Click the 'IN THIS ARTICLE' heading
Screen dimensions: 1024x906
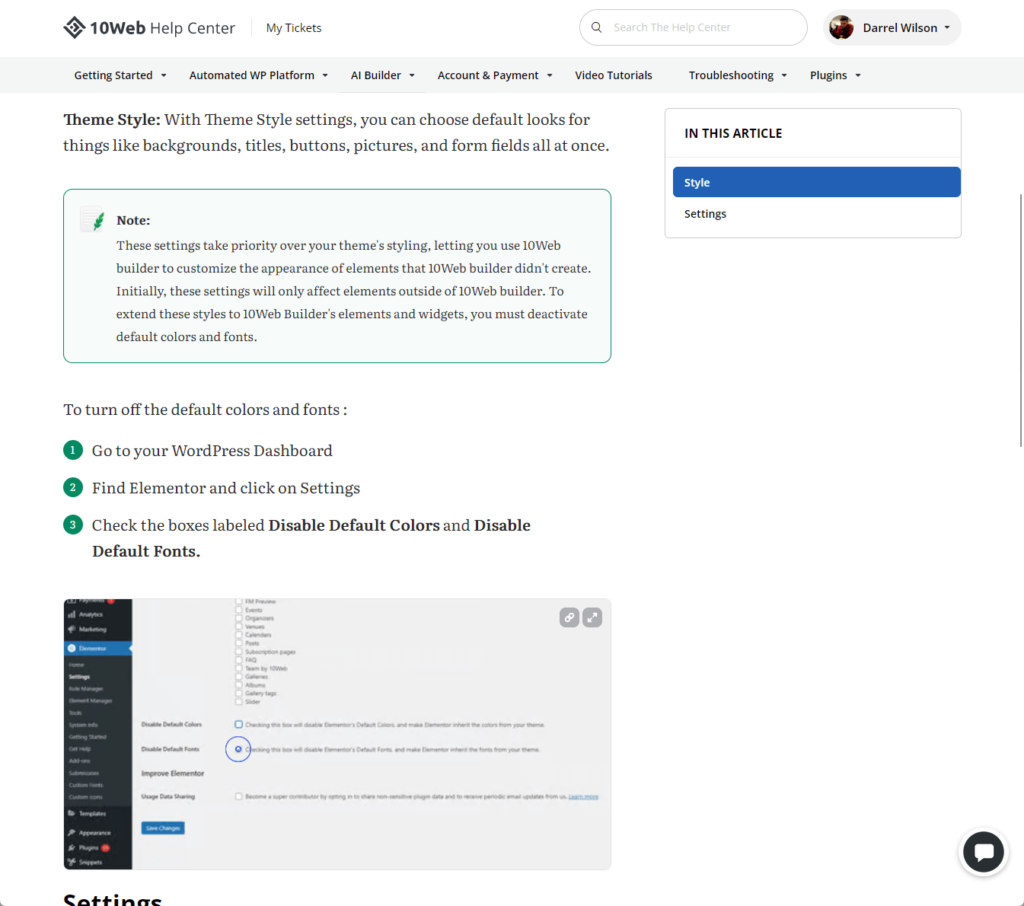733,133
